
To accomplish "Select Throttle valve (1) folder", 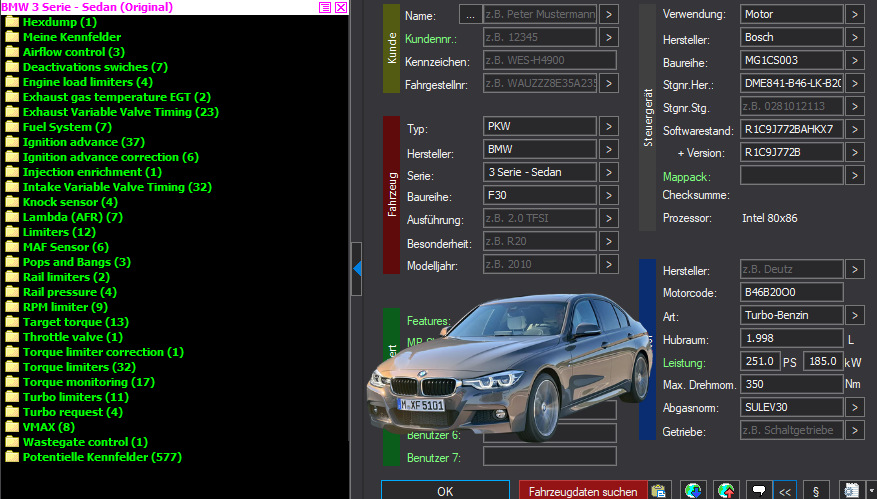I will 64,337.
